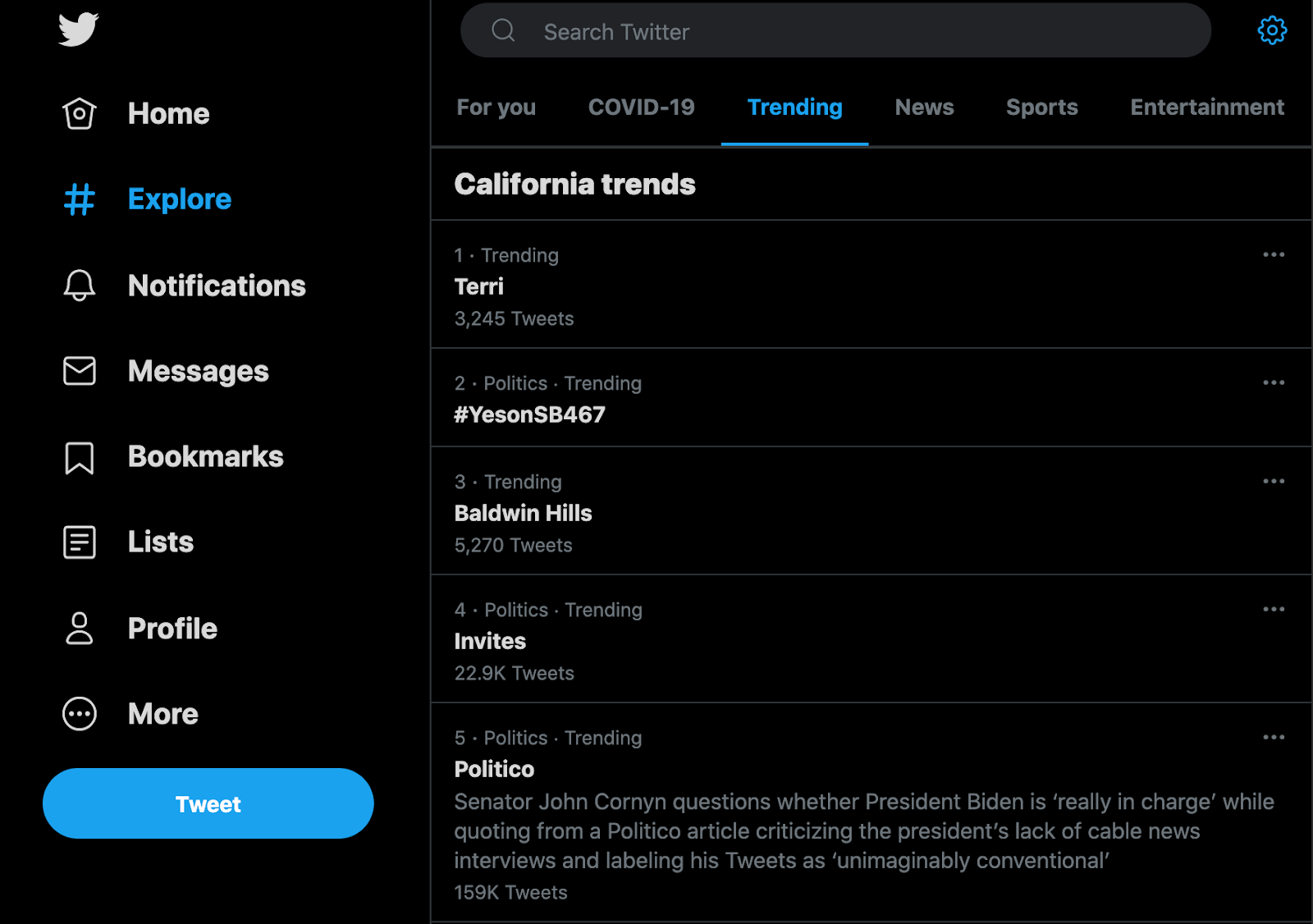Switch to the COVID-19 tab
Screen dimensions: 1313x924
tap(641, 107)
